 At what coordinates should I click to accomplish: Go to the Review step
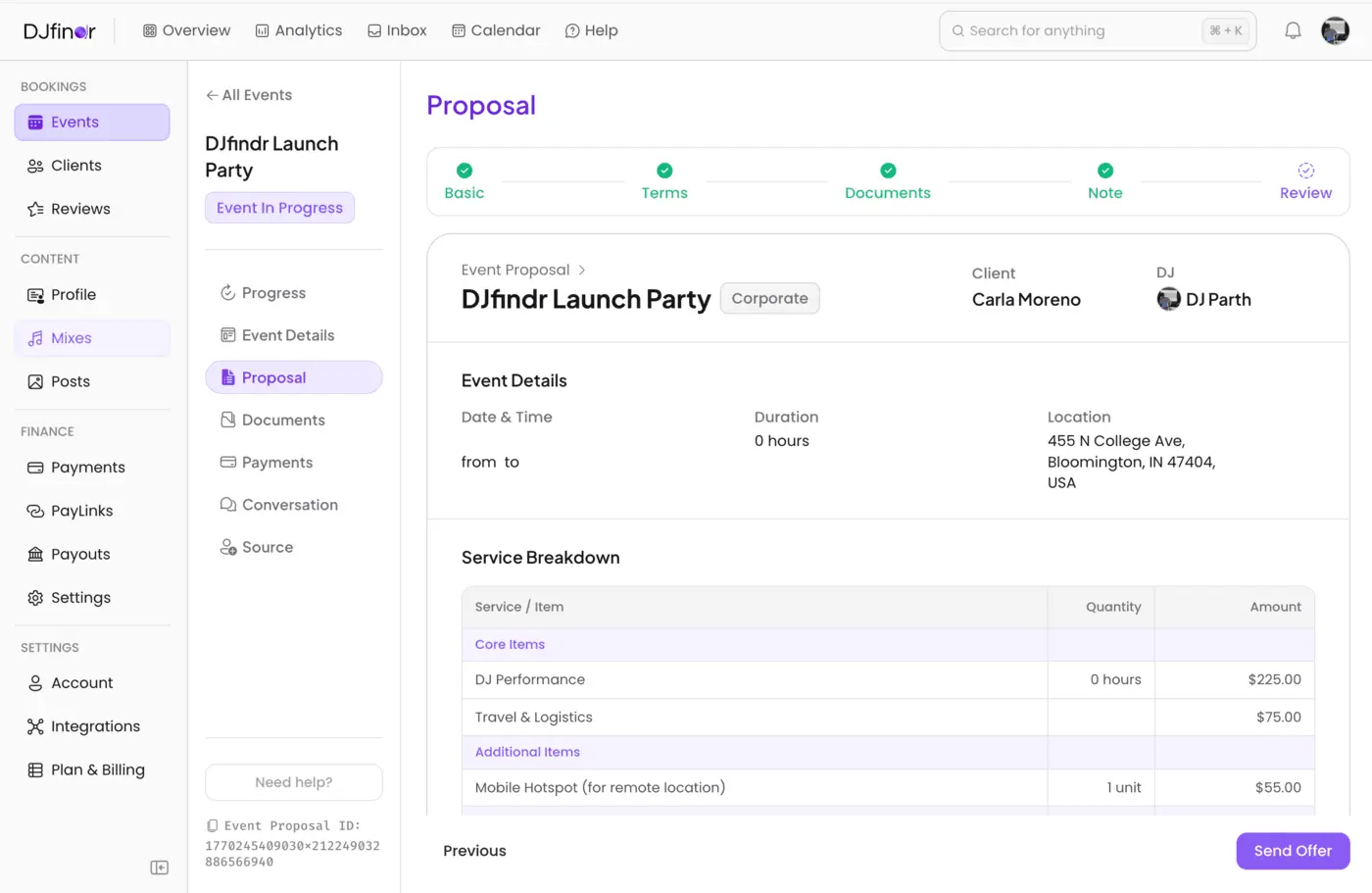point(1305,181)
